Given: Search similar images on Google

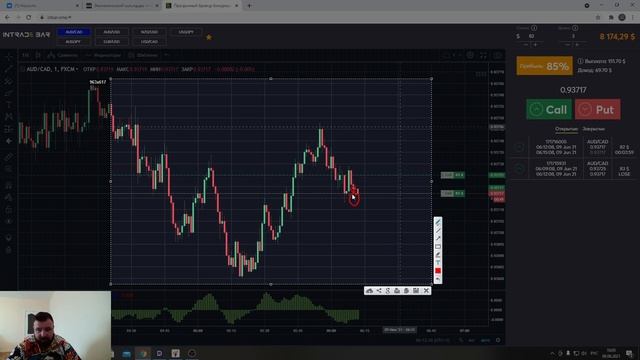Looking at the screenshot, I should coord(388,291).
